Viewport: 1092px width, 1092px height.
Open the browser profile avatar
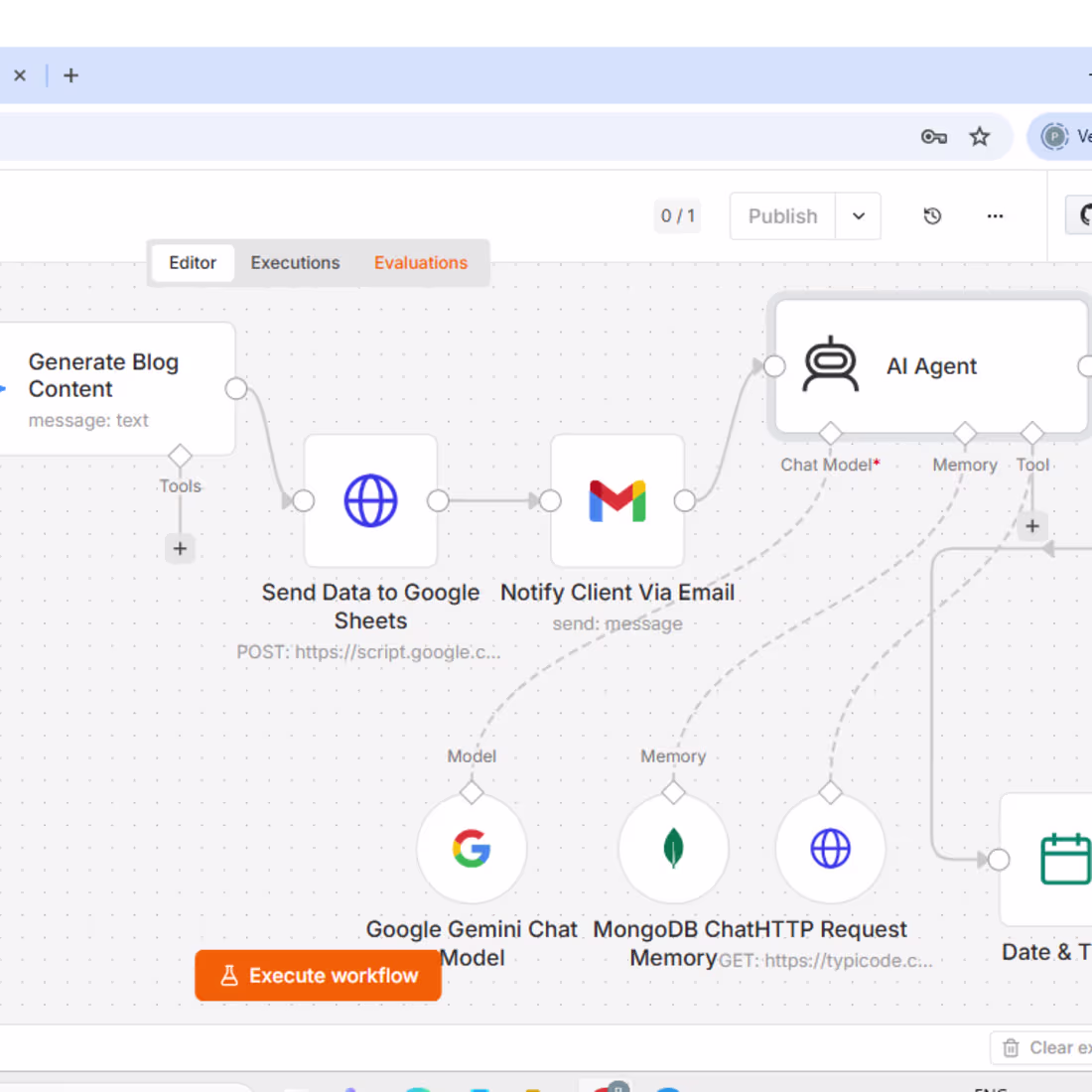[1054, 137]
